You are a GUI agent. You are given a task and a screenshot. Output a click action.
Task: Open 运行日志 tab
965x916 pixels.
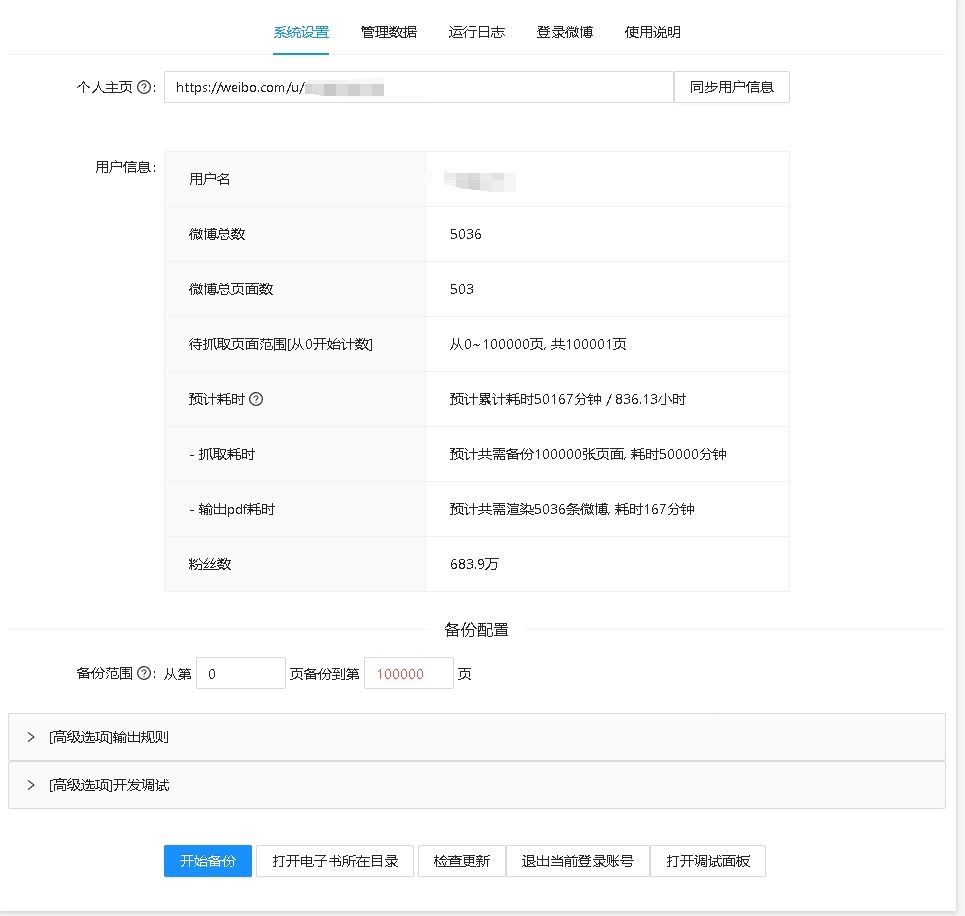(476, 32)
